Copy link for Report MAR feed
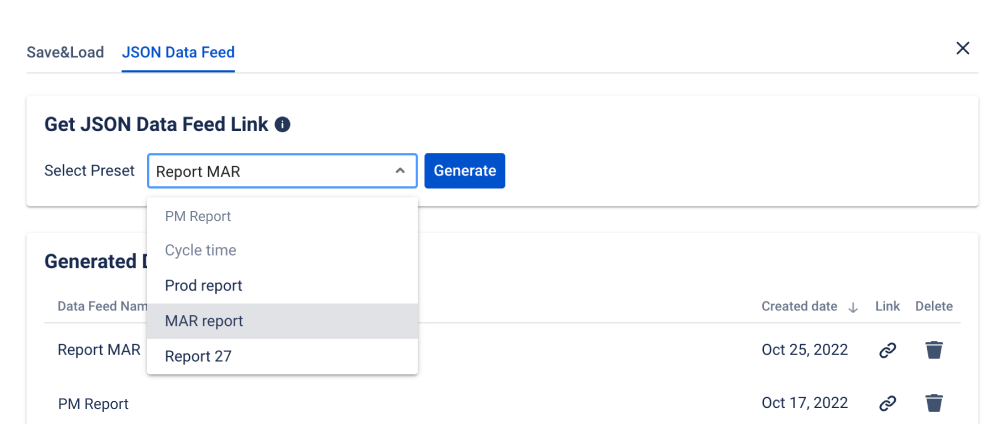 pos(887,350)
